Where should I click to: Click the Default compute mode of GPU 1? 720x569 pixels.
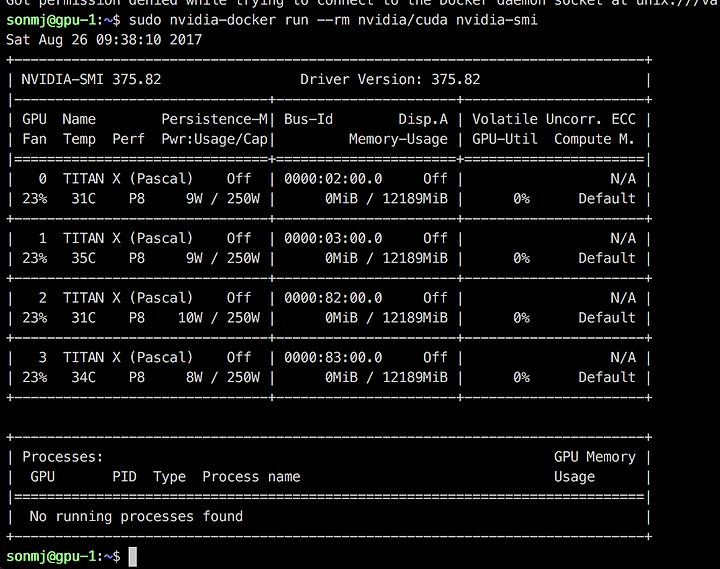point(607,258)
